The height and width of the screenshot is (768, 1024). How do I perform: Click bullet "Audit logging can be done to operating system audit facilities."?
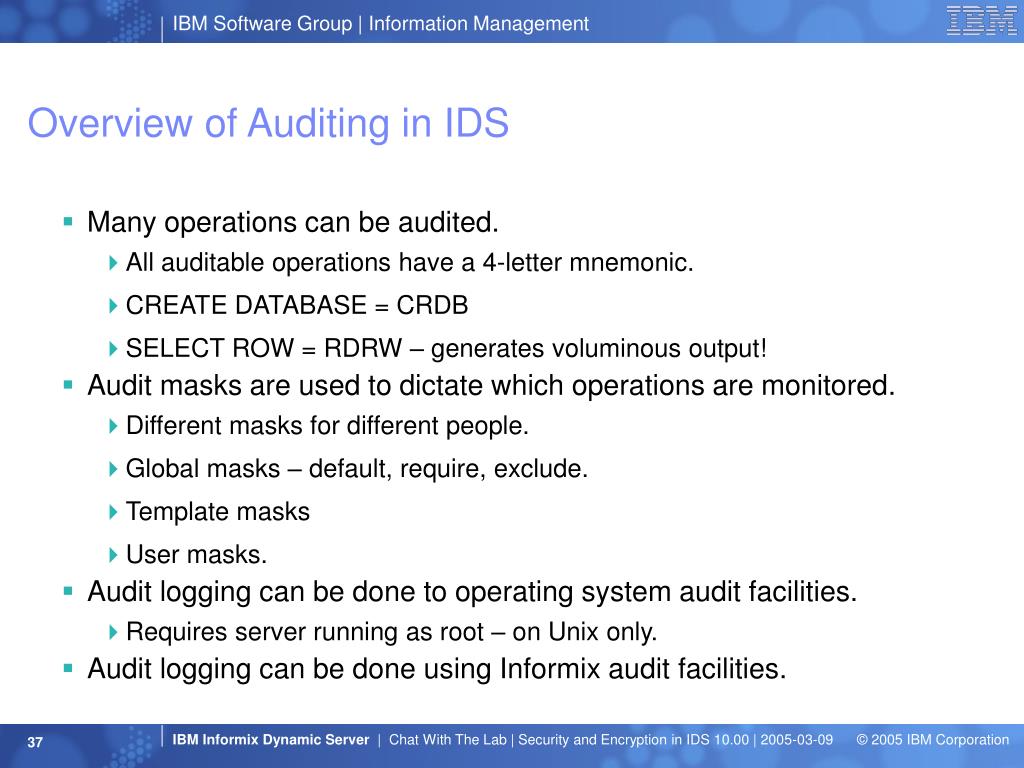click(472, 592)
